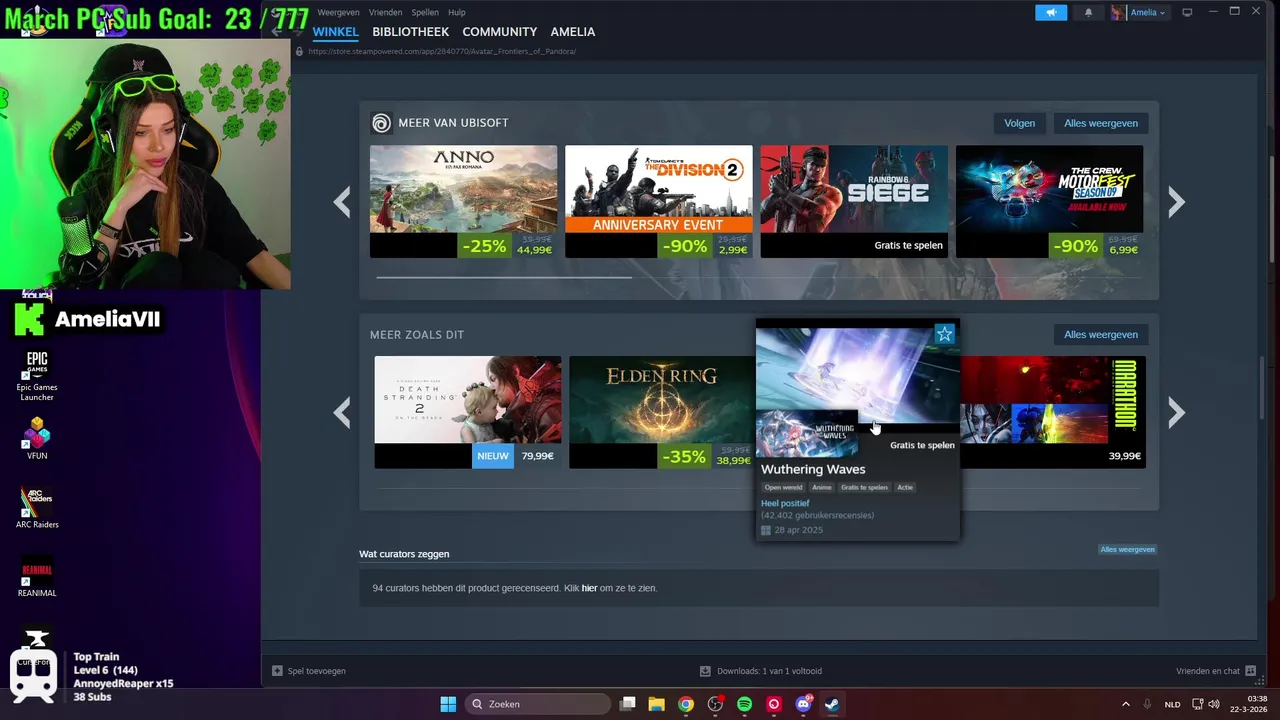
Task: Click the 'Spel toevoegen' plus icon
Action: 277,671
